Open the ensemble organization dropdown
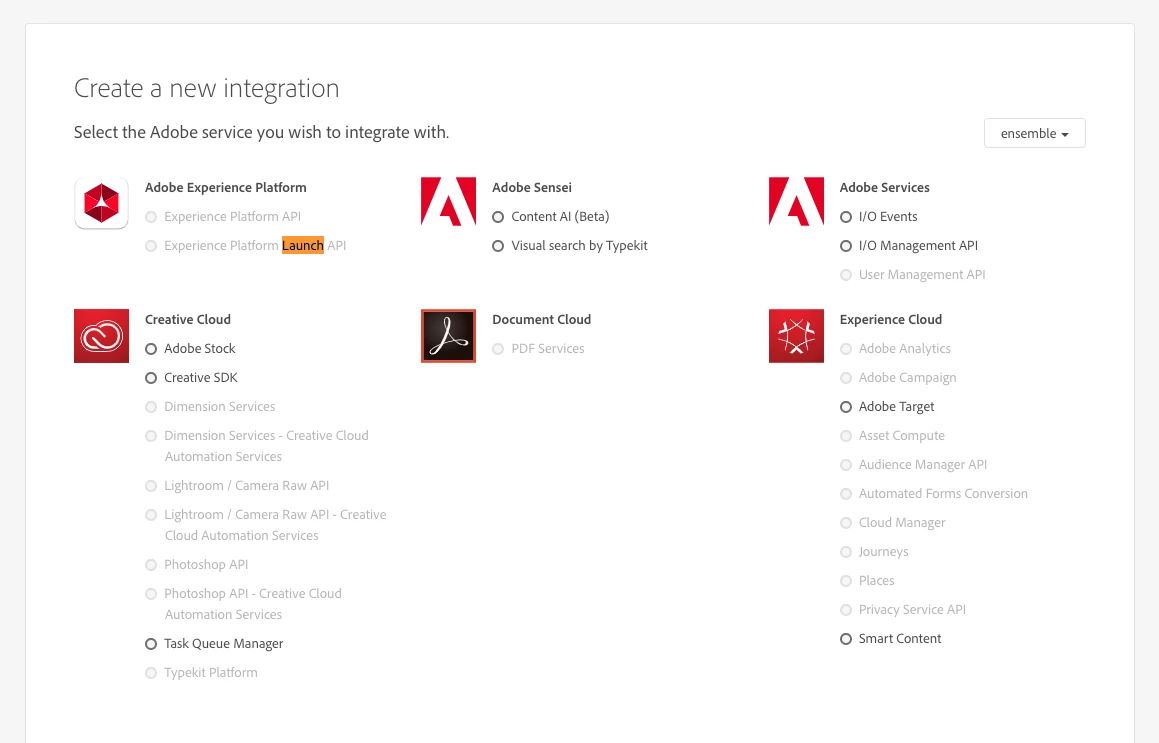1159x743 pixels. coord(1034,133)
